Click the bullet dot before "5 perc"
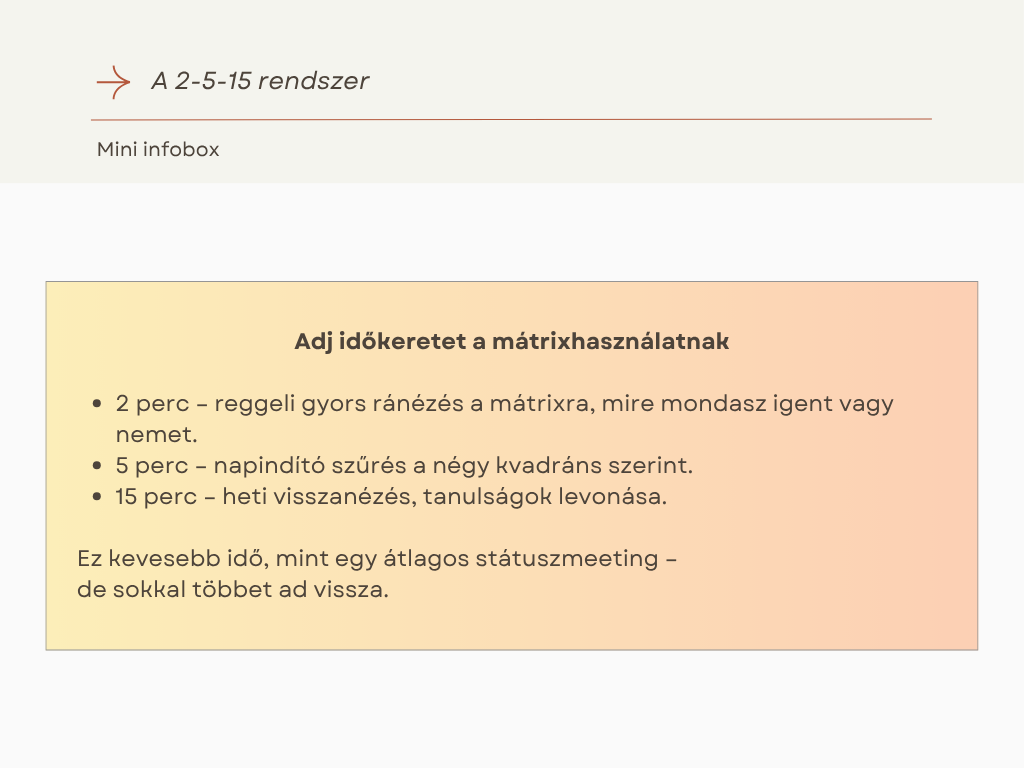The height and width of the screenshot is (768, 1024). click(97, 466)
